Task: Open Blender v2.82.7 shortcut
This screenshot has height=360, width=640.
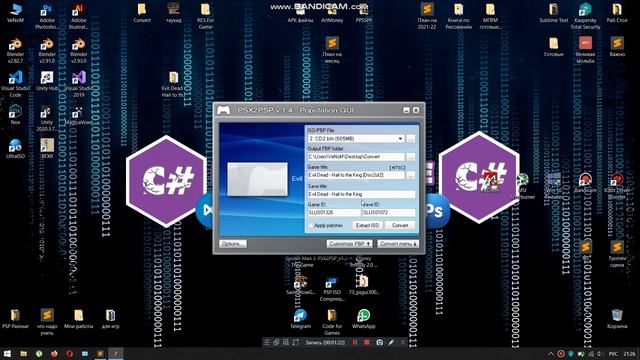Action: pyautogui.click(x=16, y=50)
